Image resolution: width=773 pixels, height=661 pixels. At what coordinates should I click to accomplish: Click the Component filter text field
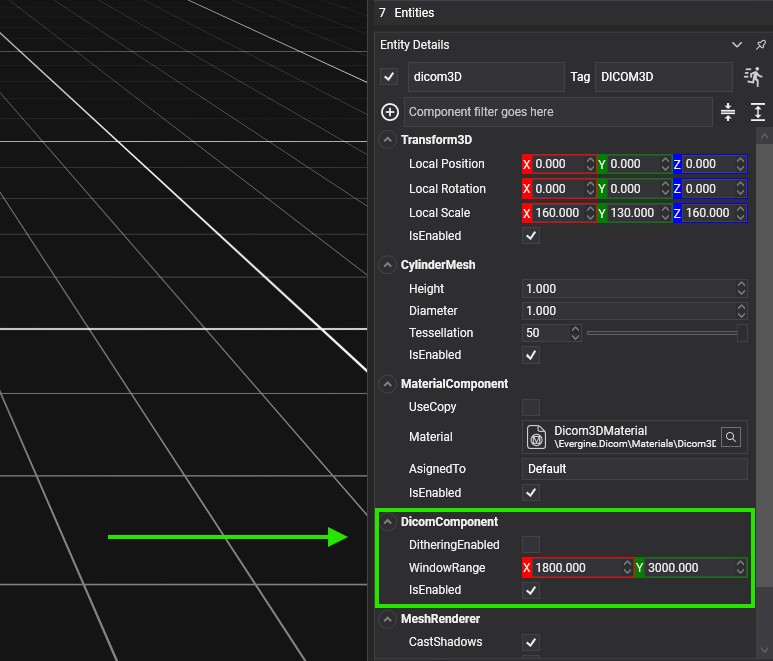tap(558, 112)
